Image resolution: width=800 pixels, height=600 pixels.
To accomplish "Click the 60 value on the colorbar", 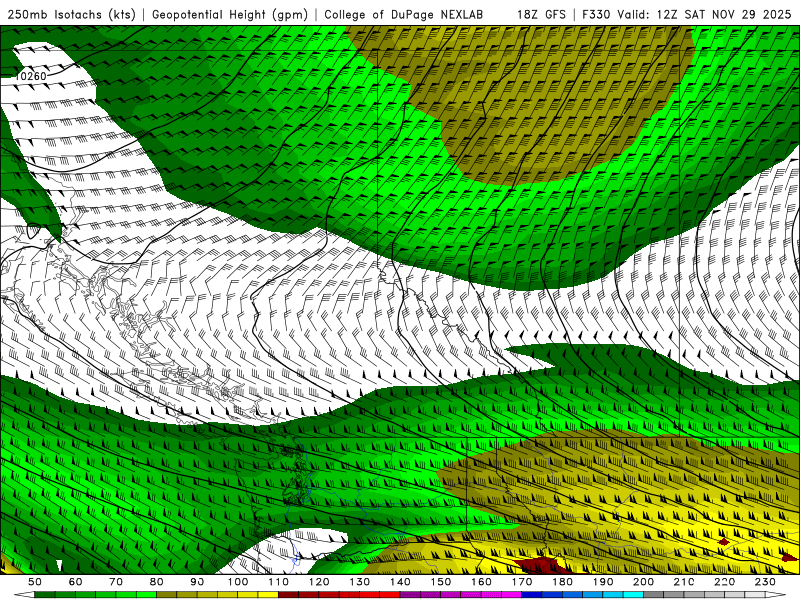I will (76, 582).
